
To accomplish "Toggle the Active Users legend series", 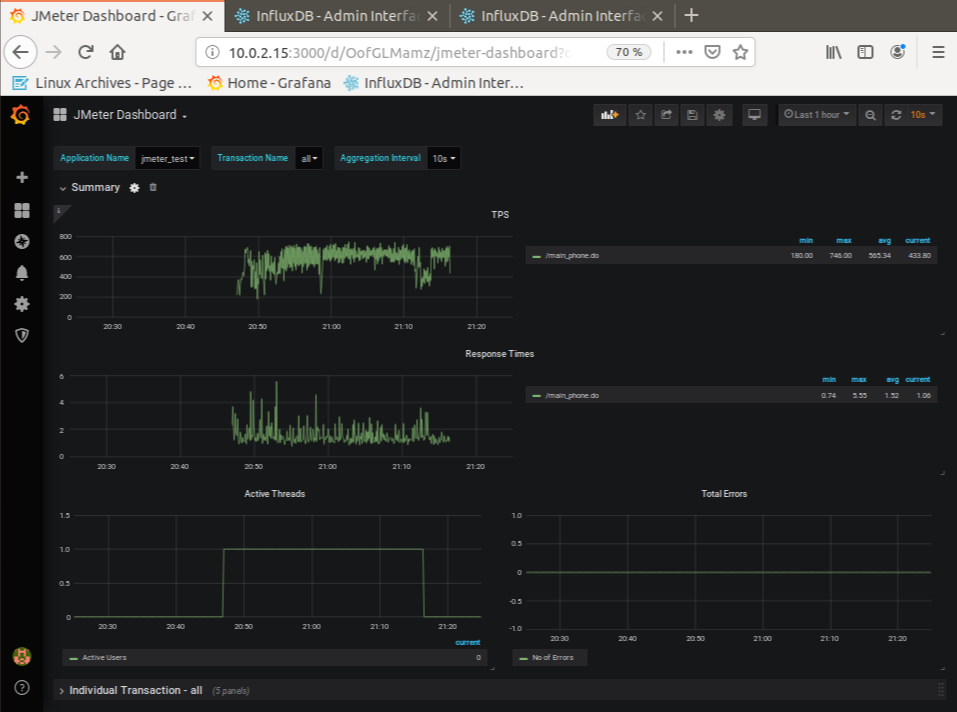I will point(104,657).
